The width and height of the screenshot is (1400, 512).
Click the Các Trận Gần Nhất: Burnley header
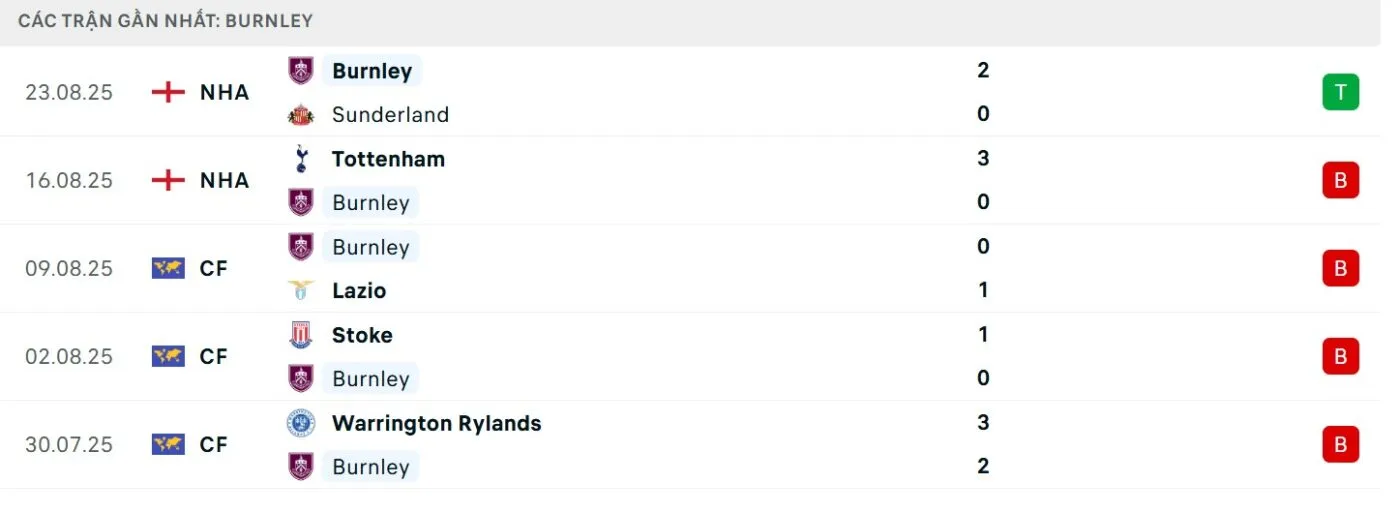point(165,21)
